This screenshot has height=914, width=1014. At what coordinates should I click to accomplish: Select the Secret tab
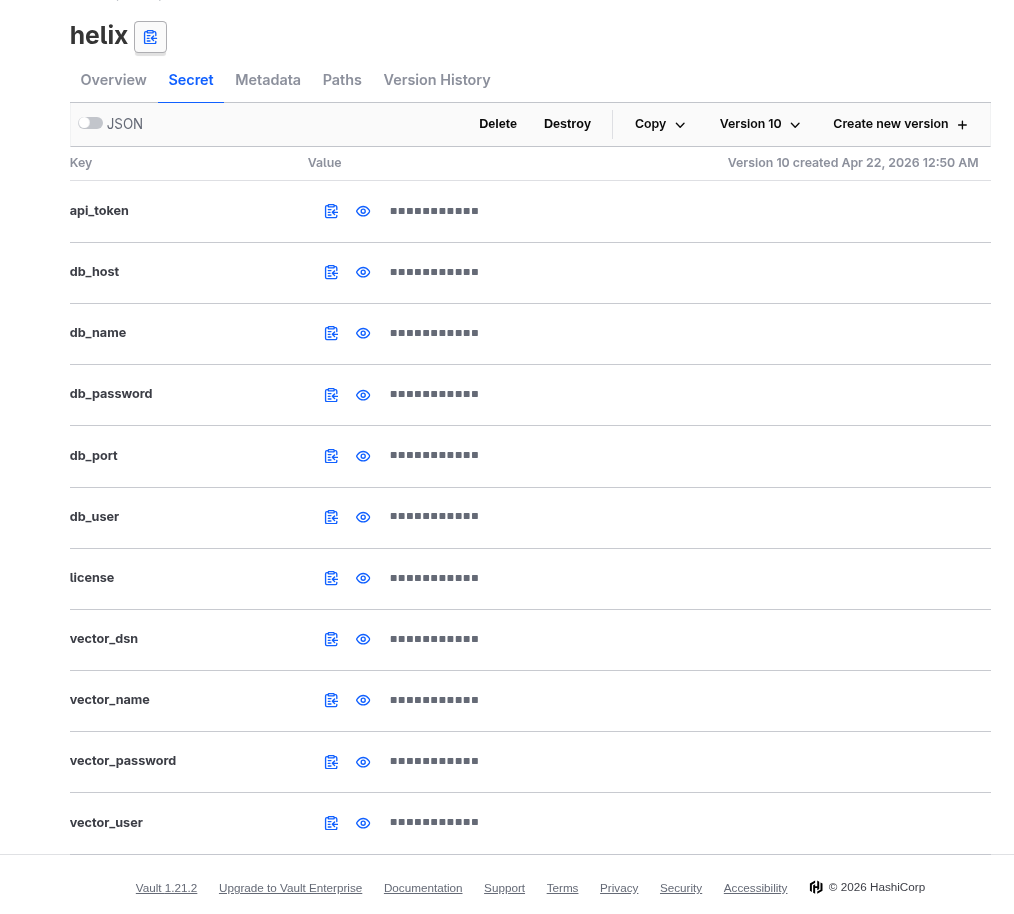point(191,80)
